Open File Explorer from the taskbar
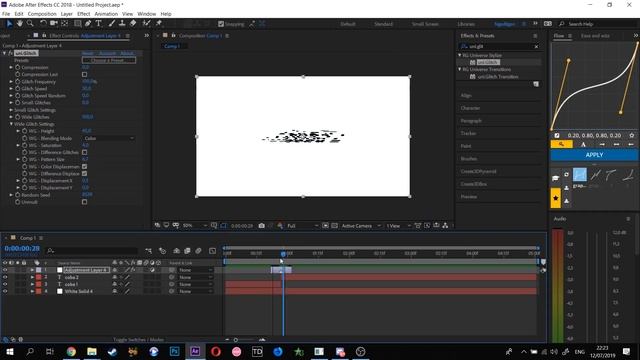The height and width of the screenshot is (360, 640). (x=92, y=351)
